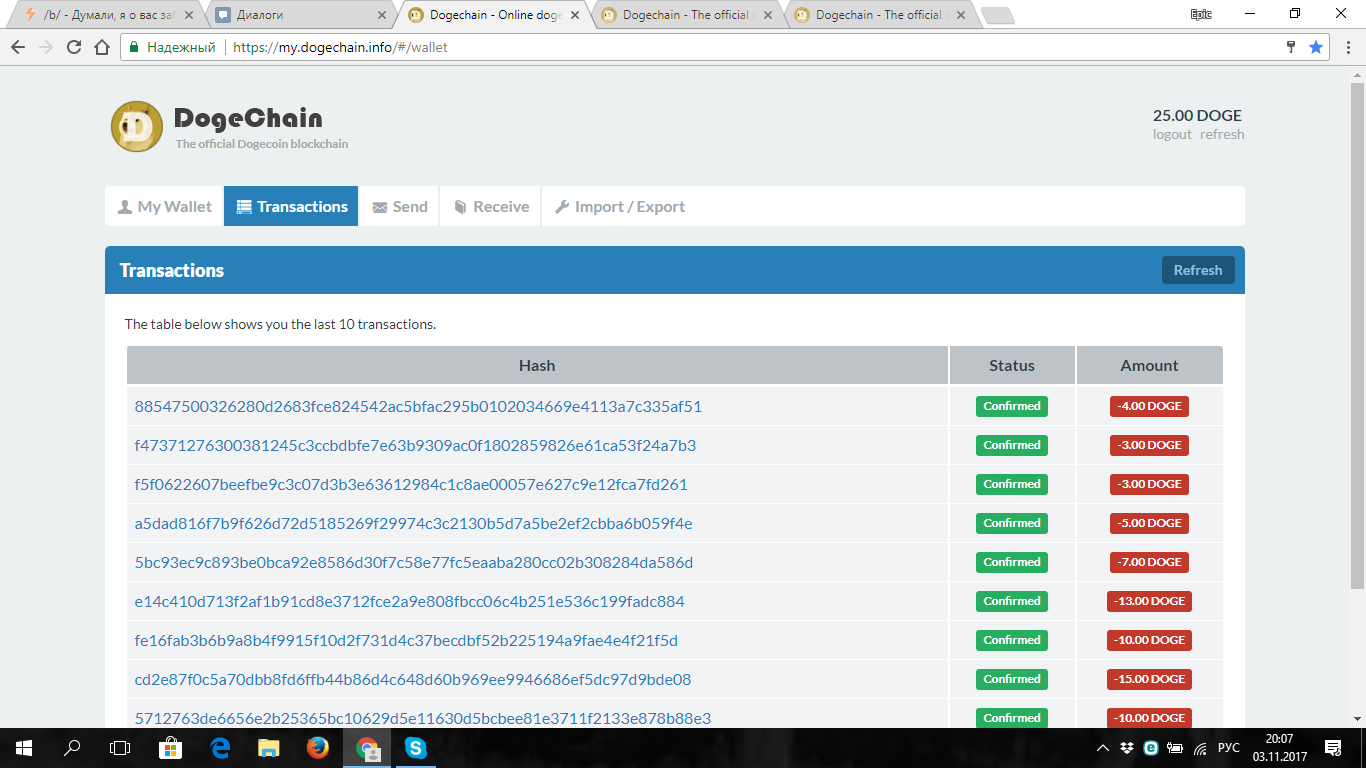
Task: Click the Amount column header
Action: pyautogui.click(x=1150, y=366)
